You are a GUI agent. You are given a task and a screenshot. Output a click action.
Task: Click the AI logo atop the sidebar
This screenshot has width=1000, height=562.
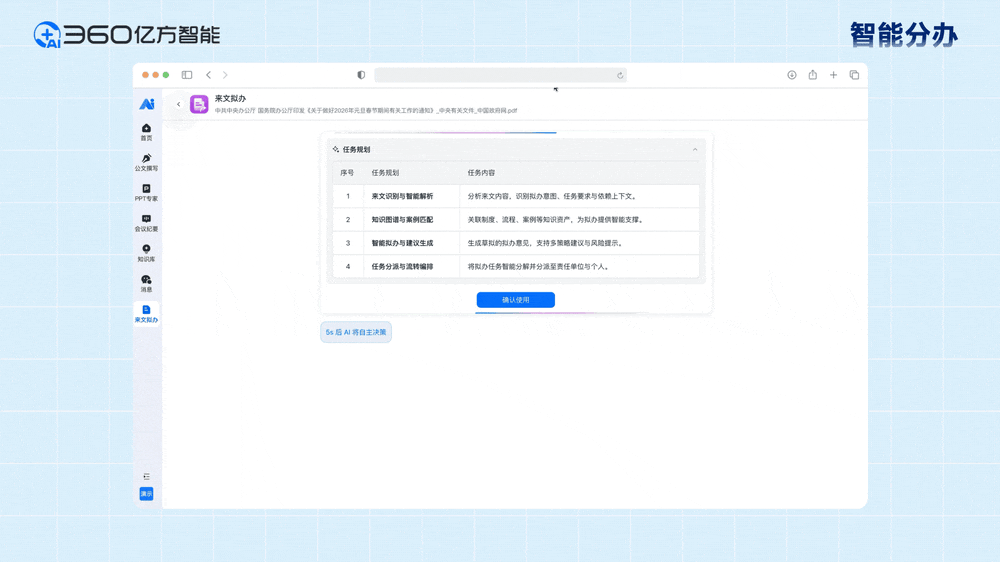pyautogui.click(x=146, y=104)
